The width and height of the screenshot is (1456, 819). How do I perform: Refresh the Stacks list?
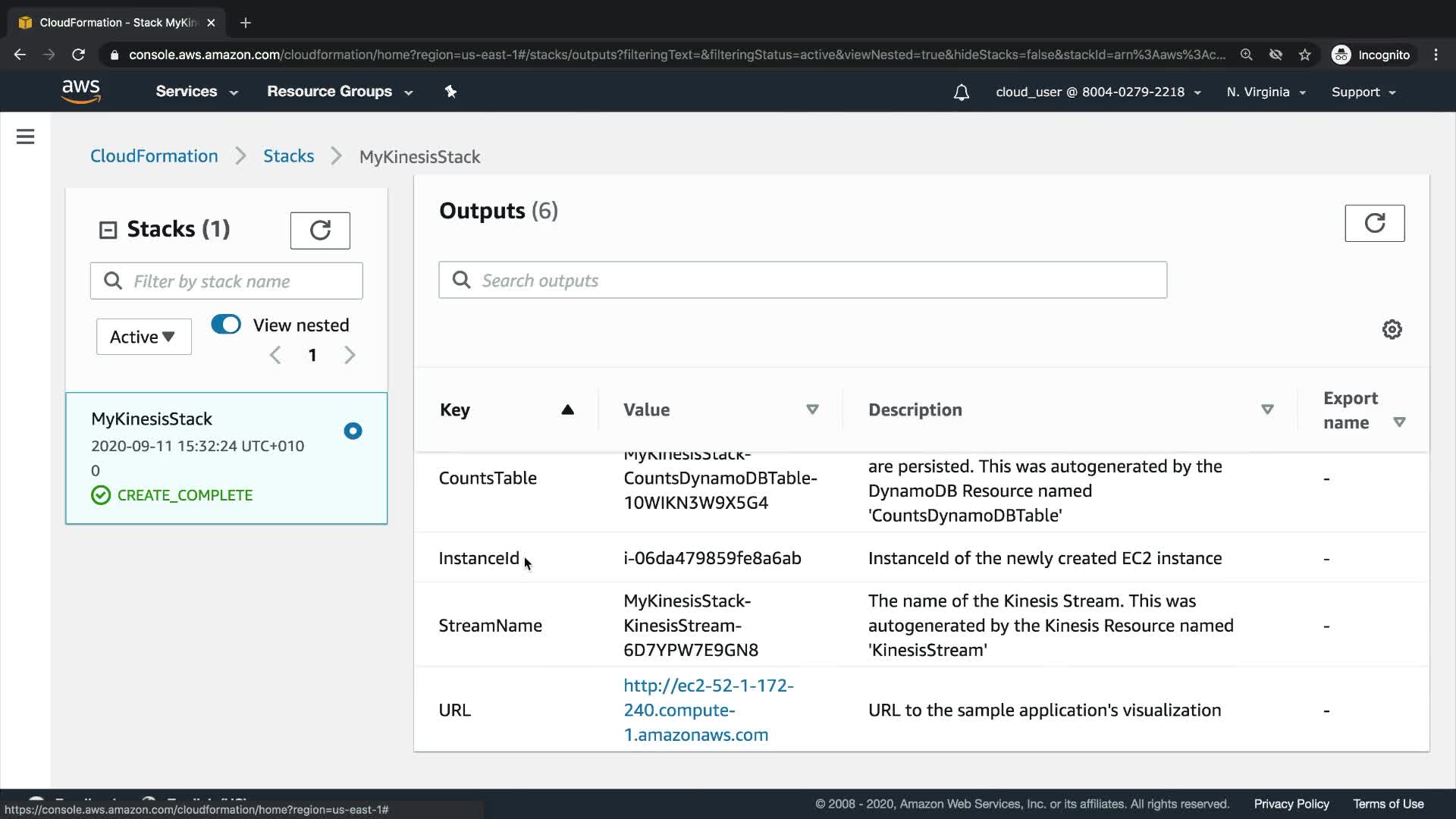320,231
